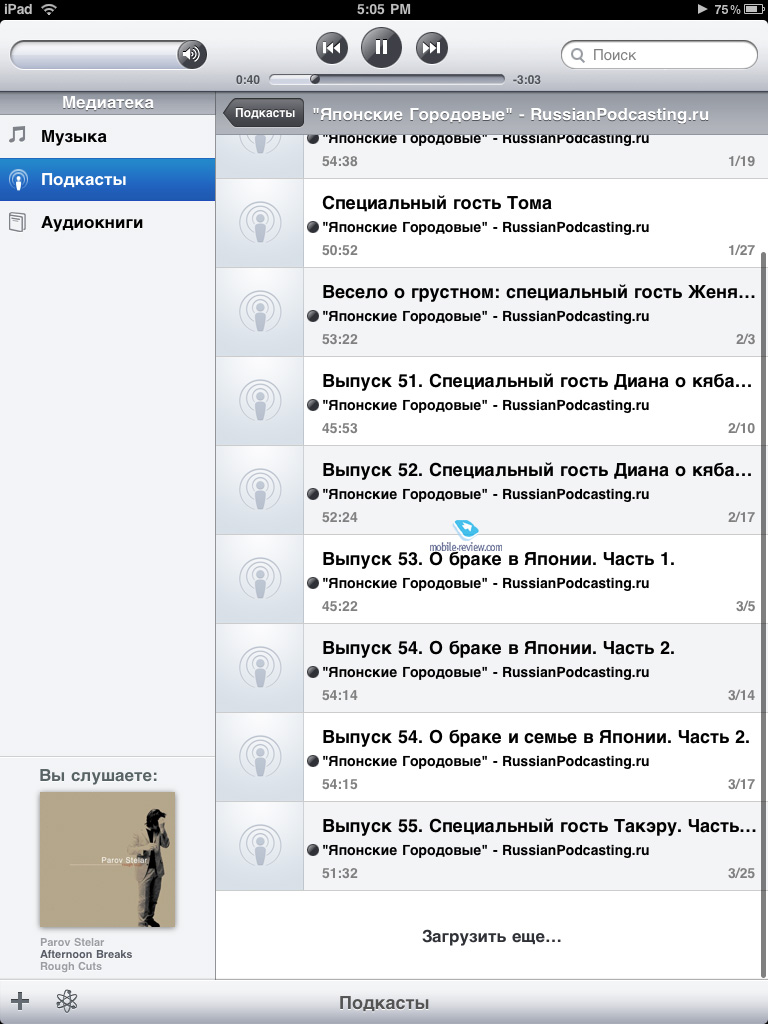Click Rough Cuts album name
Viewport: 768px width, 1024px height.
coord(71,967)
